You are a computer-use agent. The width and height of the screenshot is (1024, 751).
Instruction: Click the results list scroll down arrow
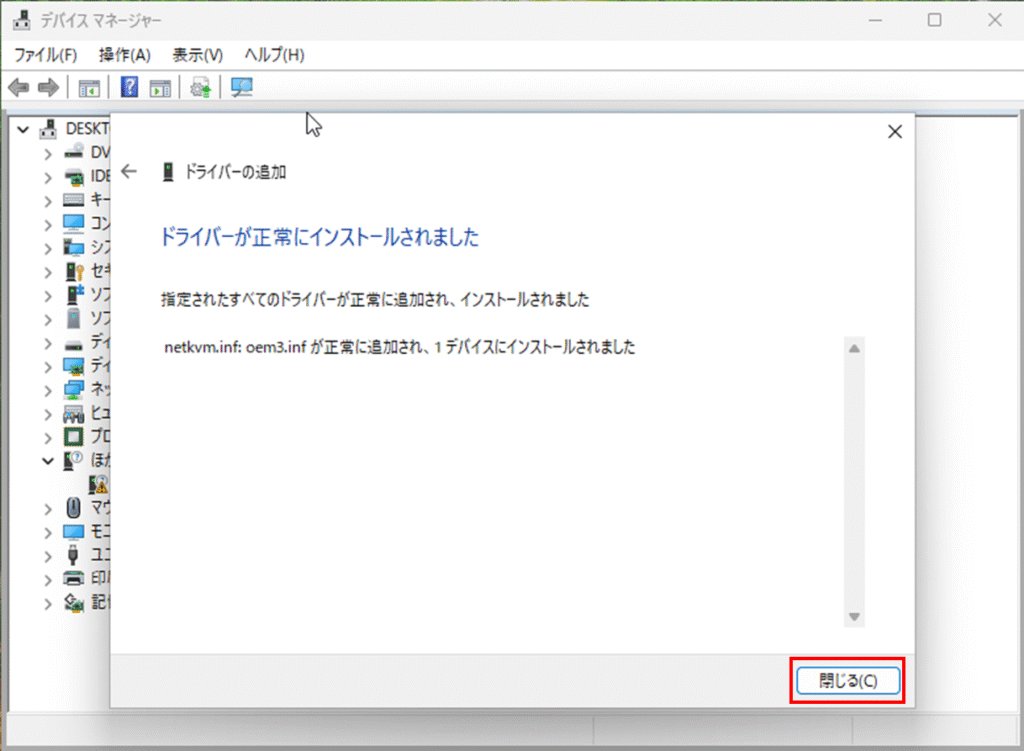(x=854, y=617)
